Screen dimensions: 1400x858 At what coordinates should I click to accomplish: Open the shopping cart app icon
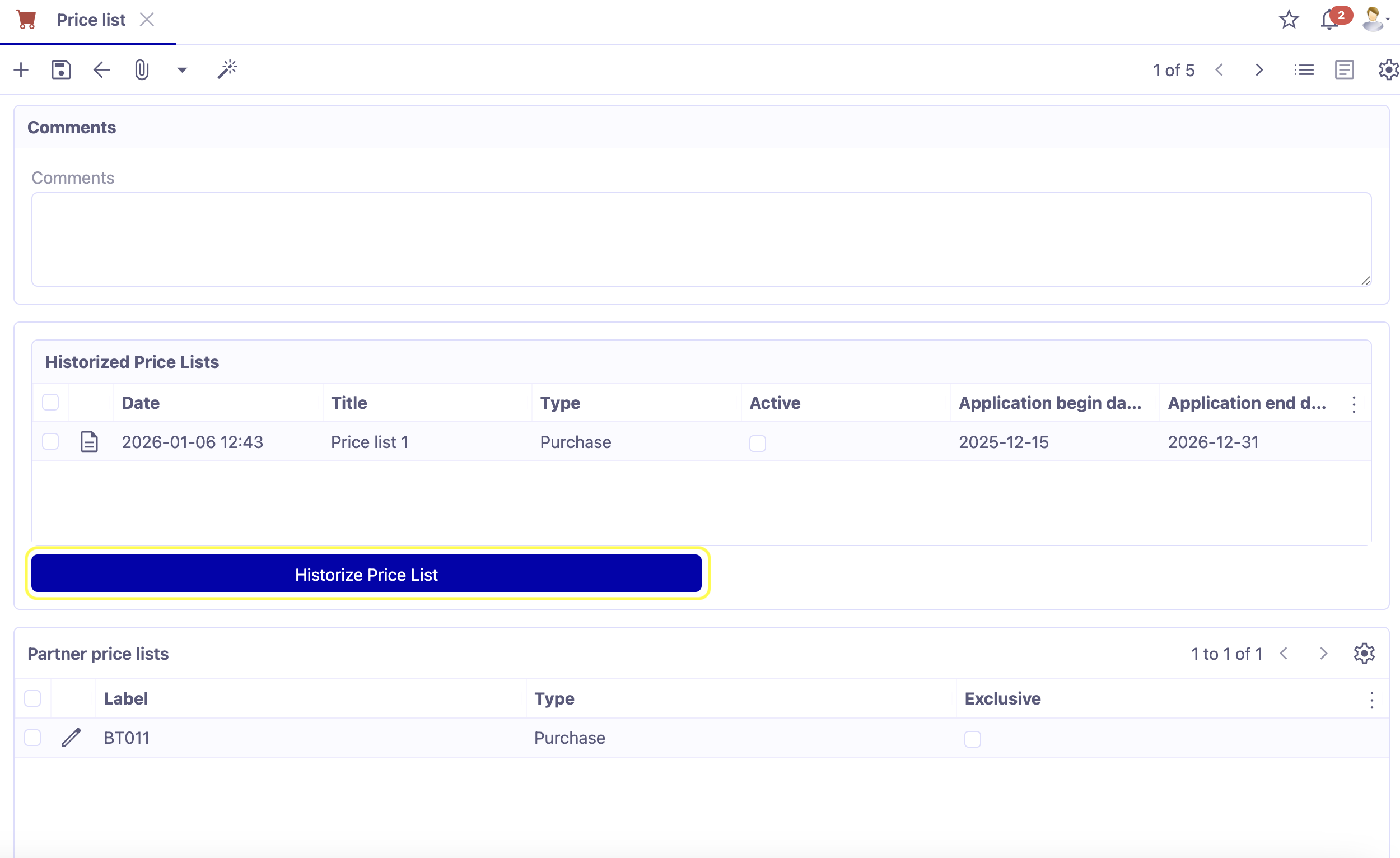click(26, 18)
